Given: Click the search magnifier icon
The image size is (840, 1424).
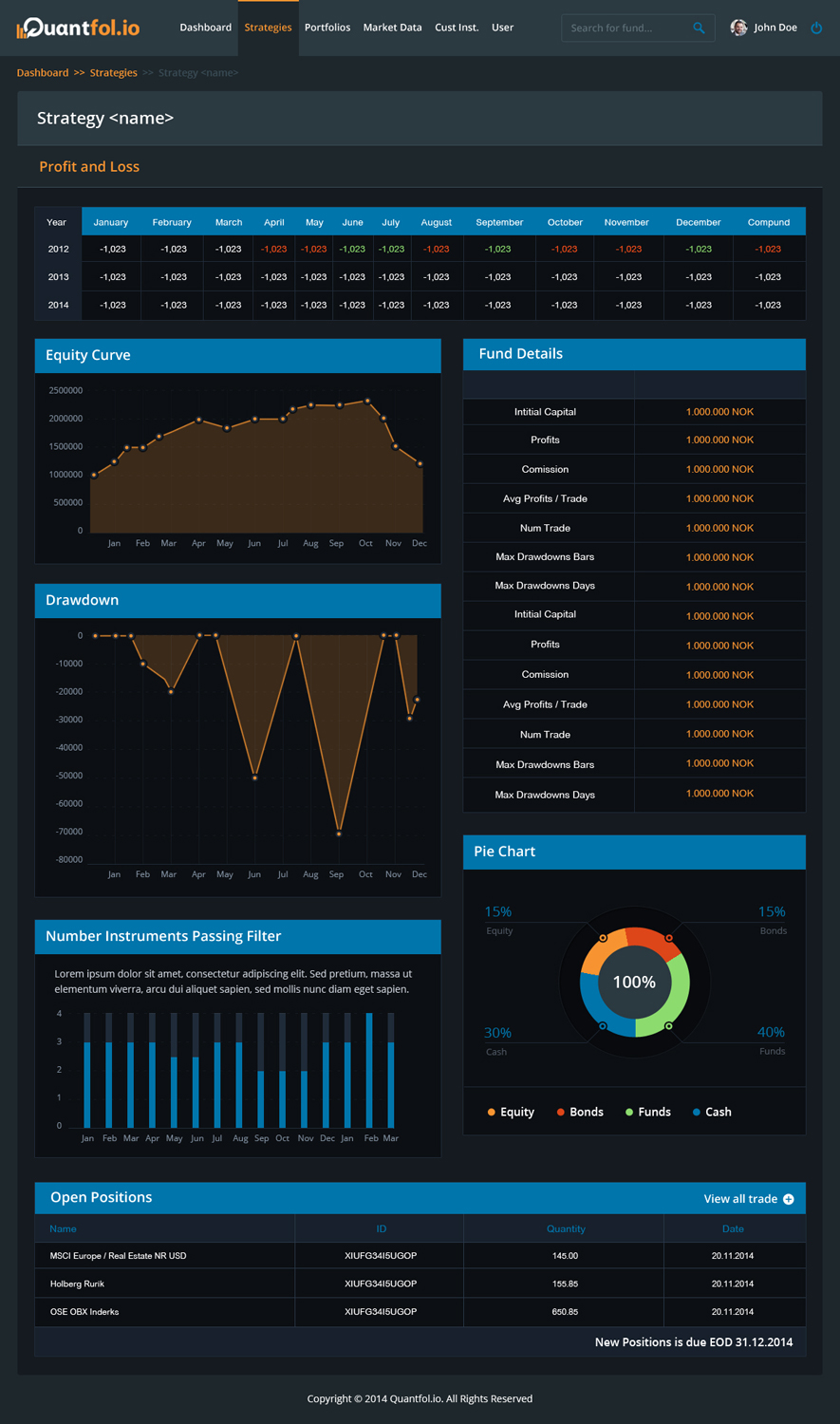Looking at the screenshot, I should click(x=699, y=28).
